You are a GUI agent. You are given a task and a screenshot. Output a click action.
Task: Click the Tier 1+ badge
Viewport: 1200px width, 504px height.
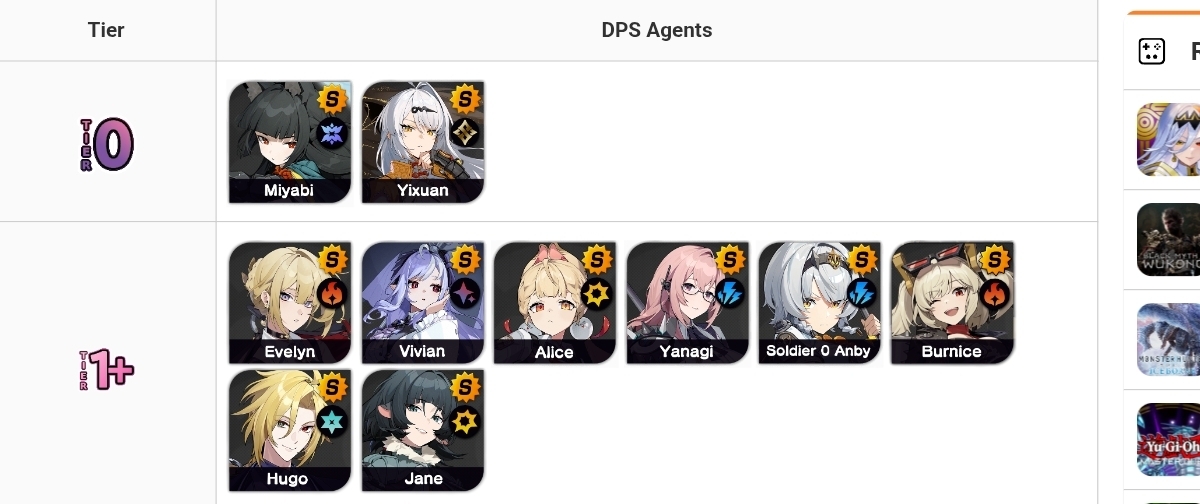[107, 370]
